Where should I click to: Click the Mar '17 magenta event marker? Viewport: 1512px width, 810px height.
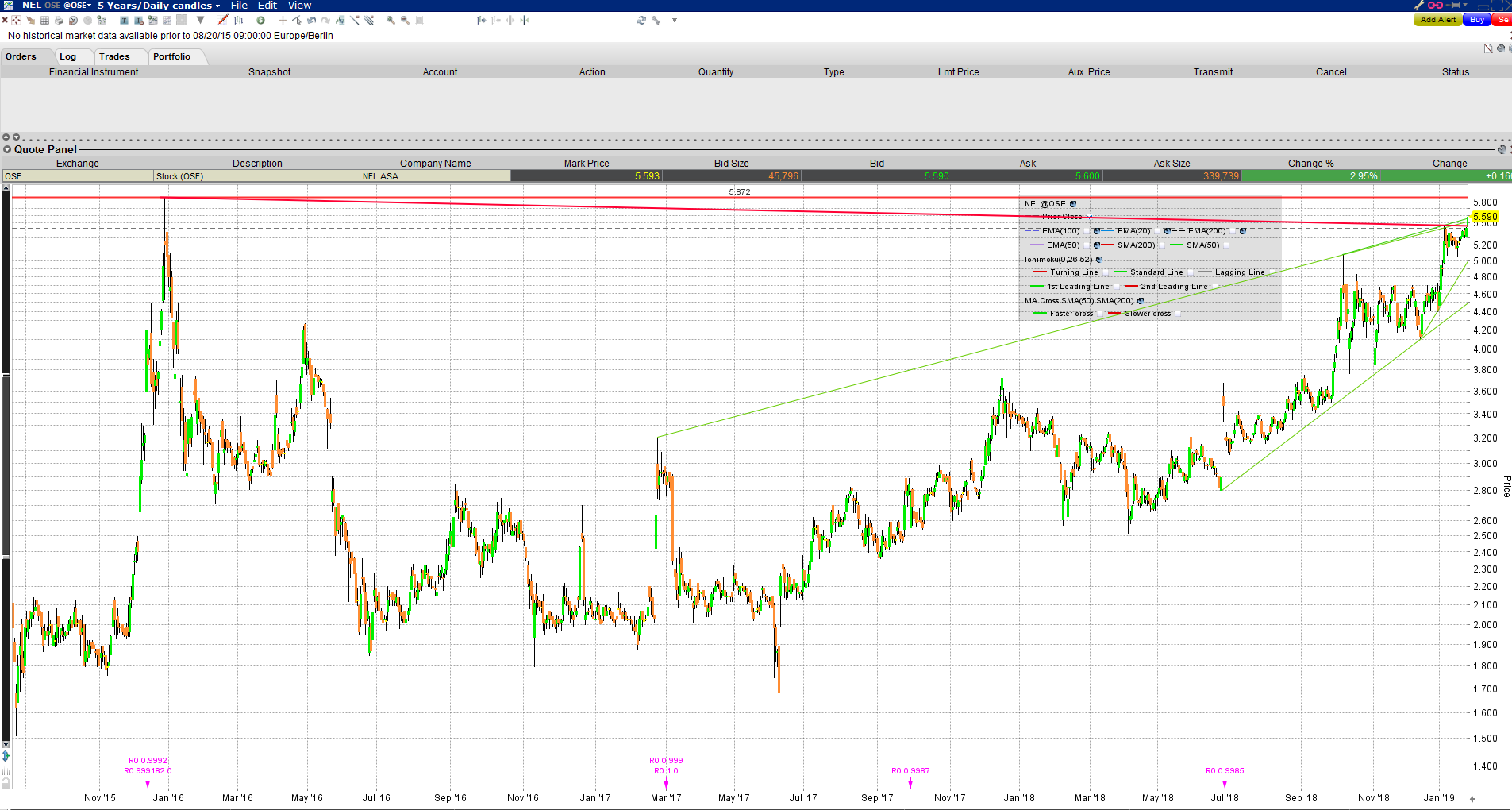coord(666,784)
